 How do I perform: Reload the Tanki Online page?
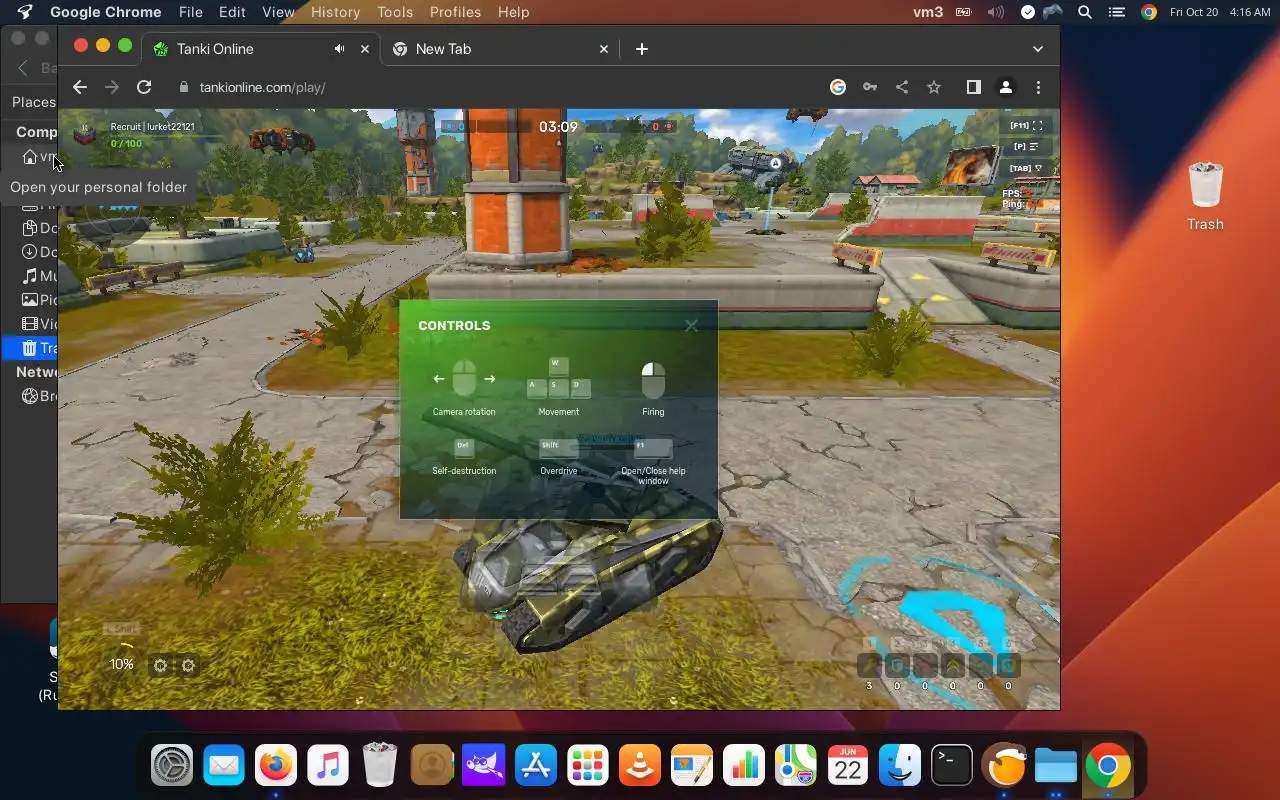(x=144, y=87)
